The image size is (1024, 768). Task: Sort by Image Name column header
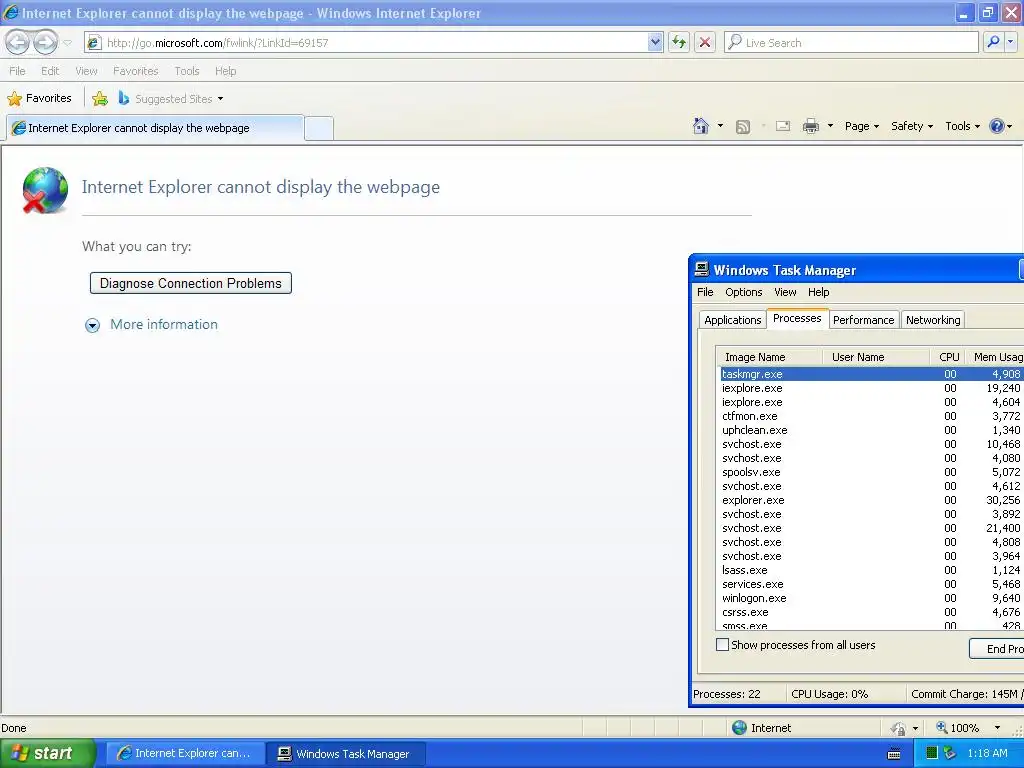coord(769,357)
